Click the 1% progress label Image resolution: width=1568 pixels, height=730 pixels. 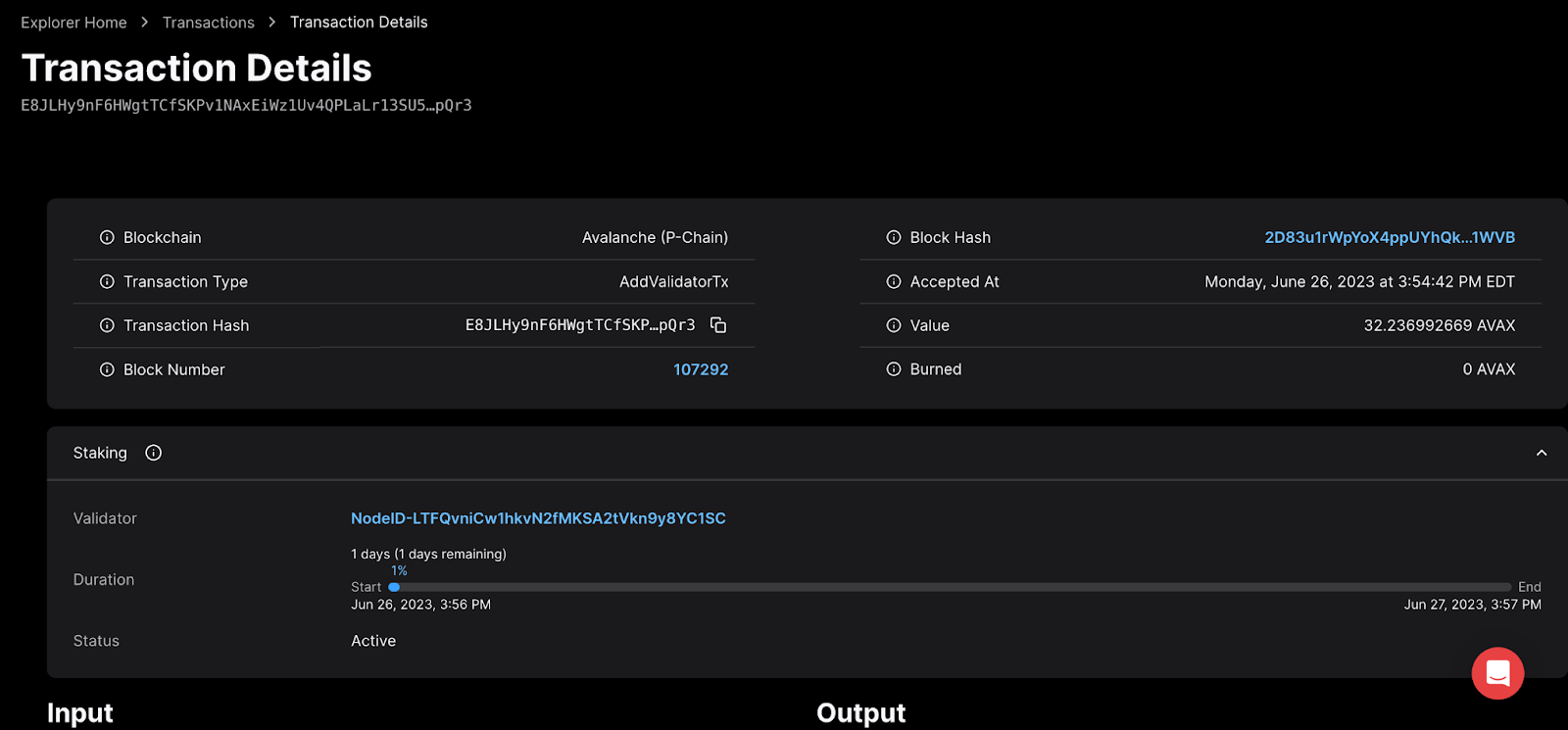point(399,570)
